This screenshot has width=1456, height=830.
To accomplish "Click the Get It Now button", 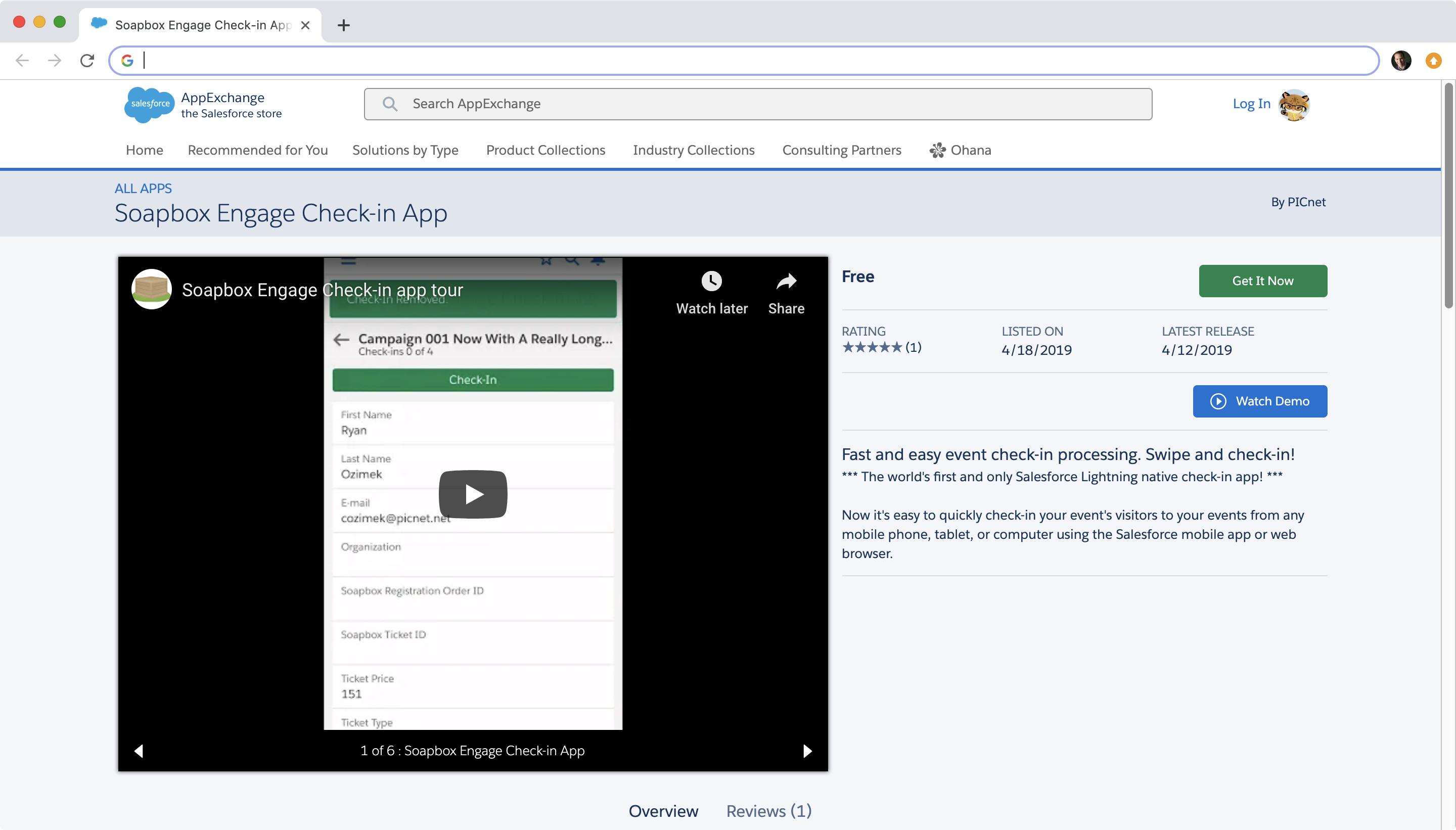I will (1263, 281).
